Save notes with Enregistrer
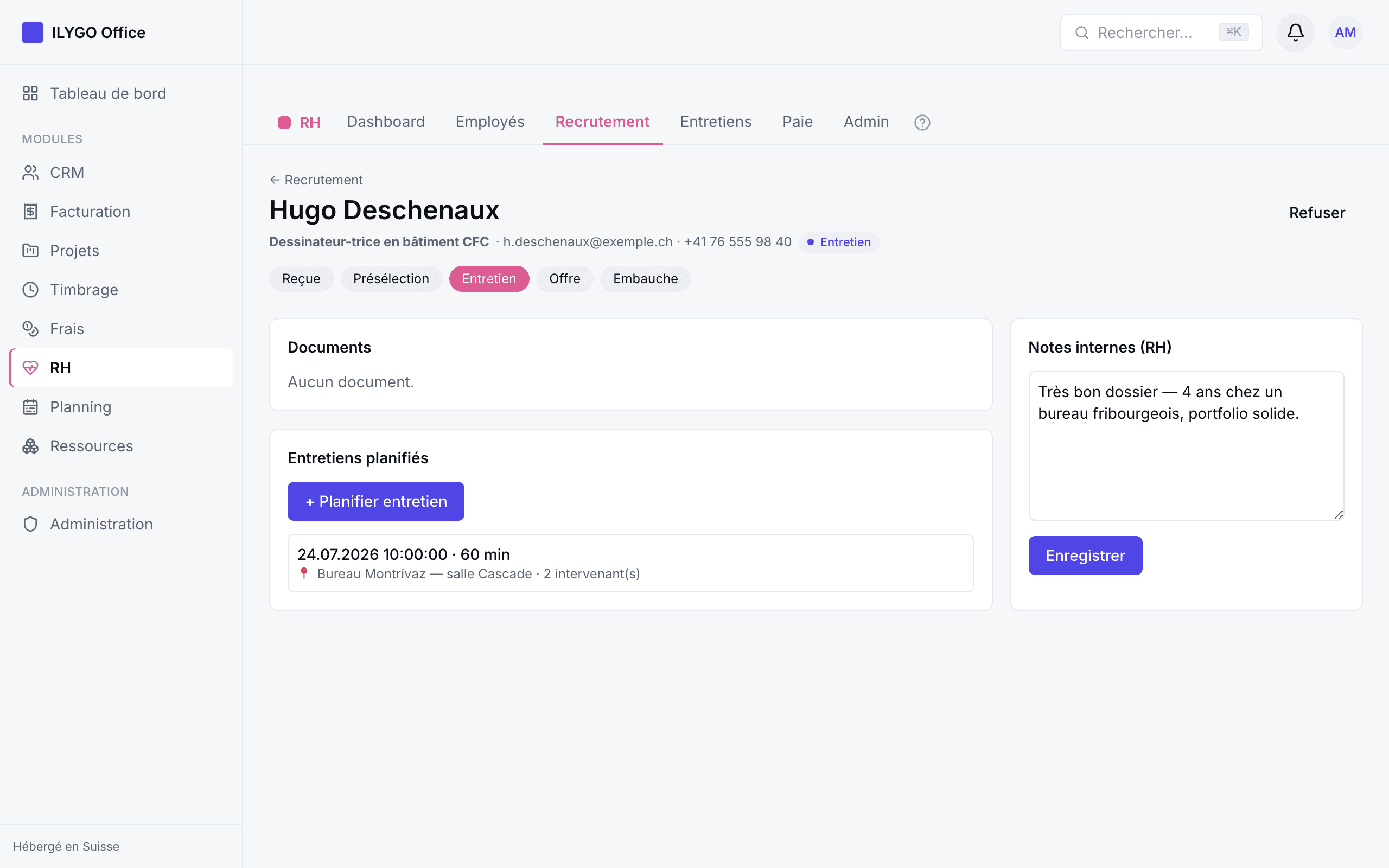Image resolution: width=1389 pixels, height=868 pixels. (x=1085, y=556)
